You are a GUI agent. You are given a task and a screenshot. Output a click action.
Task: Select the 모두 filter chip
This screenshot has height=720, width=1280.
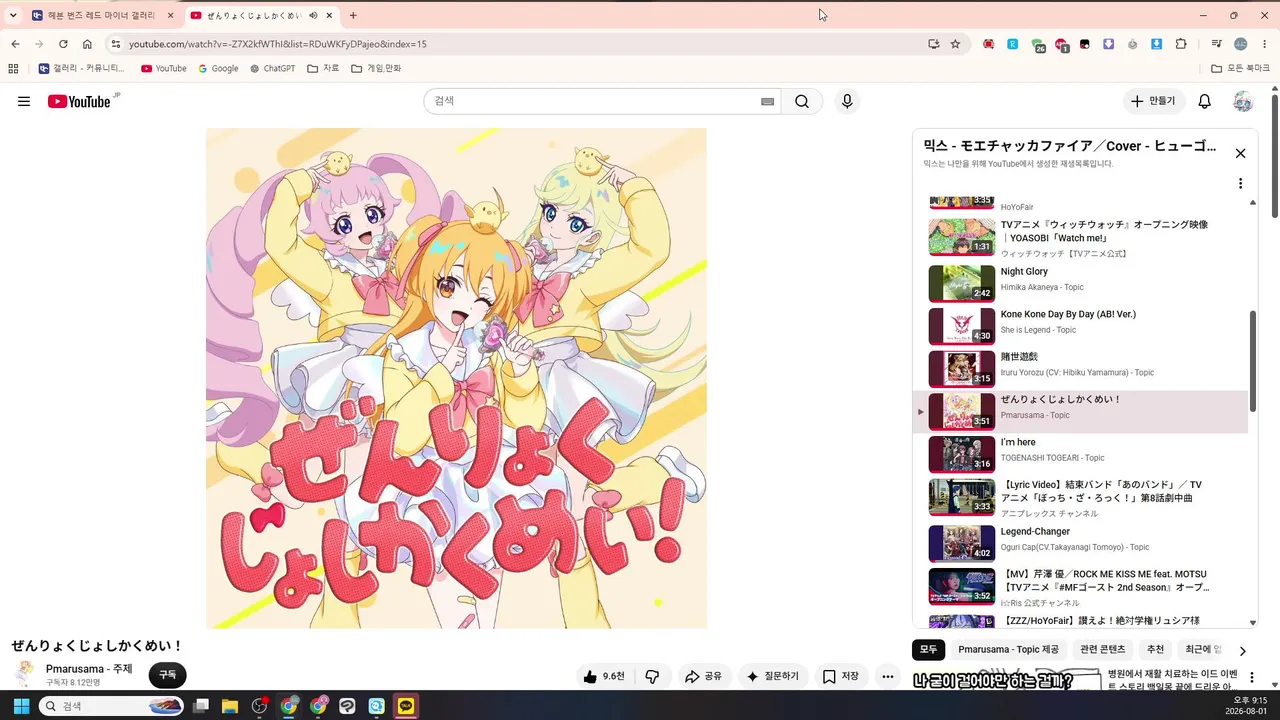(928, 650)
